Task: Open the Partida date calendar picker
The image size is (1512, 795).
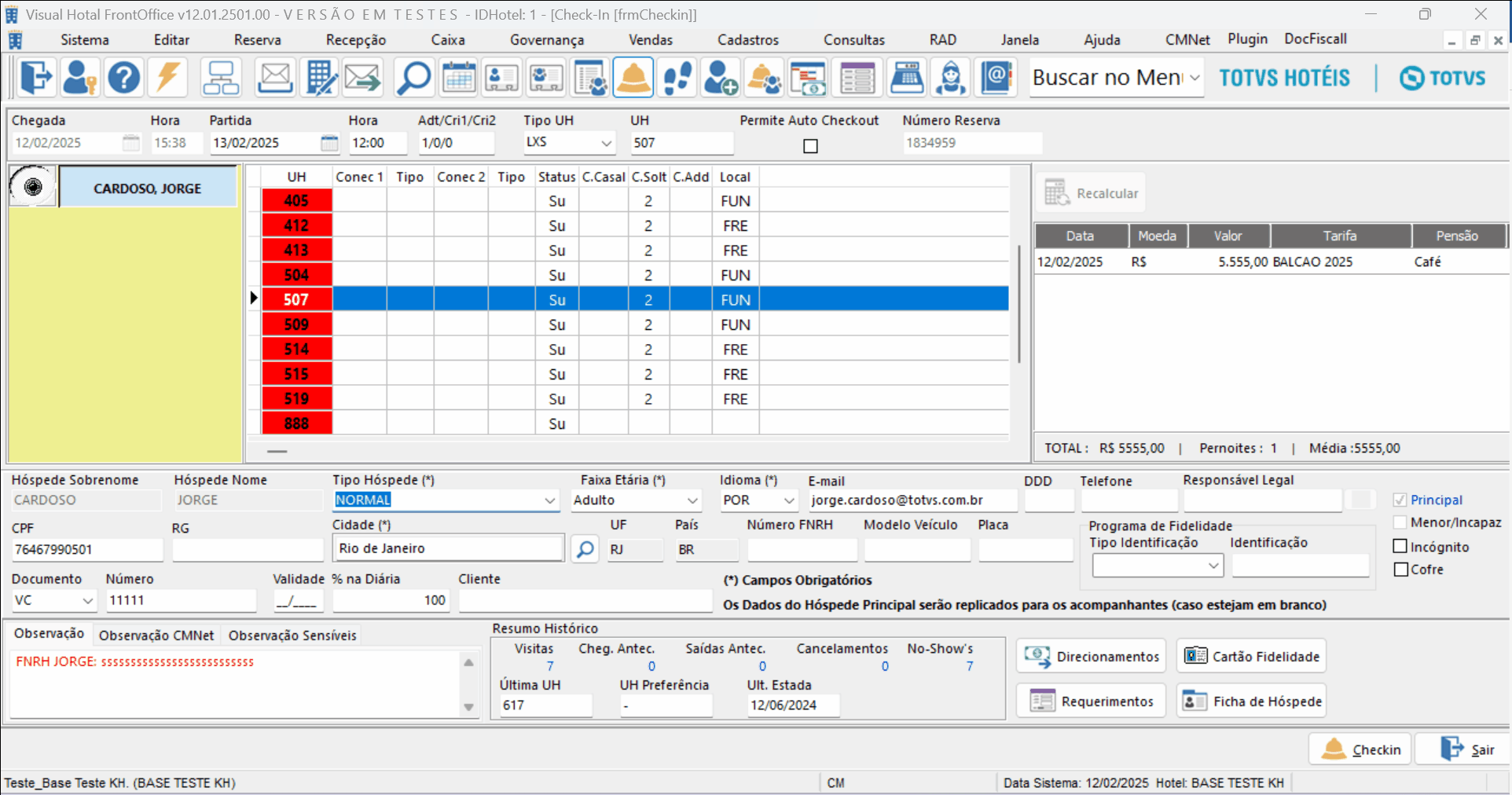Action: tap(329, 143)
